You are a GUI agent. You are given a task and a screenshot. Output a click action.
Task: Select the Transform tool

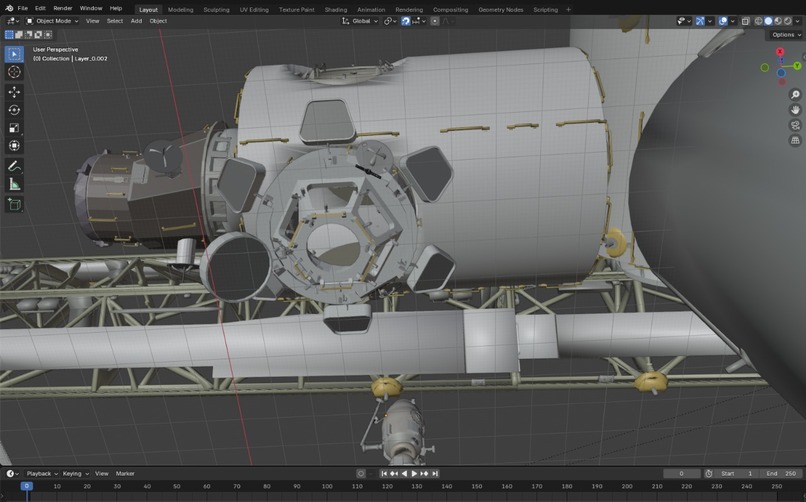coord(14,145)
